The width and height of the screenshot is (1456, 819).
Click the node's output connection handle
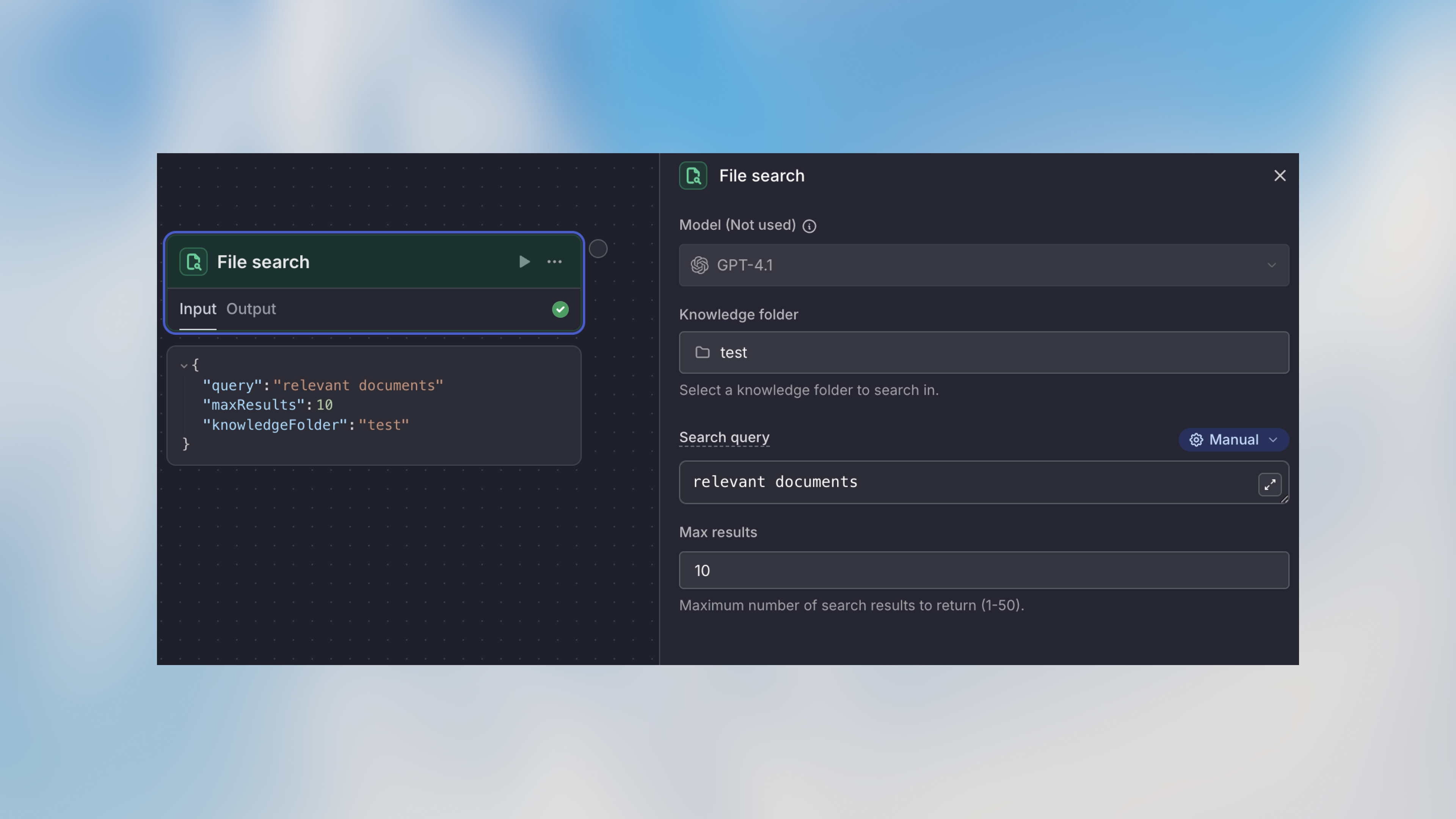click(599, 249)
